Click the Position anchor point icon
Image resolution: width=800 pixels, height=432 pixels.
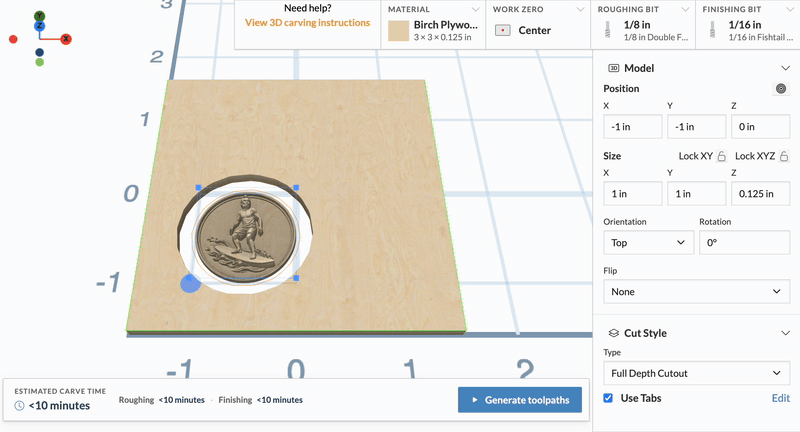click(x=781, y=89)
